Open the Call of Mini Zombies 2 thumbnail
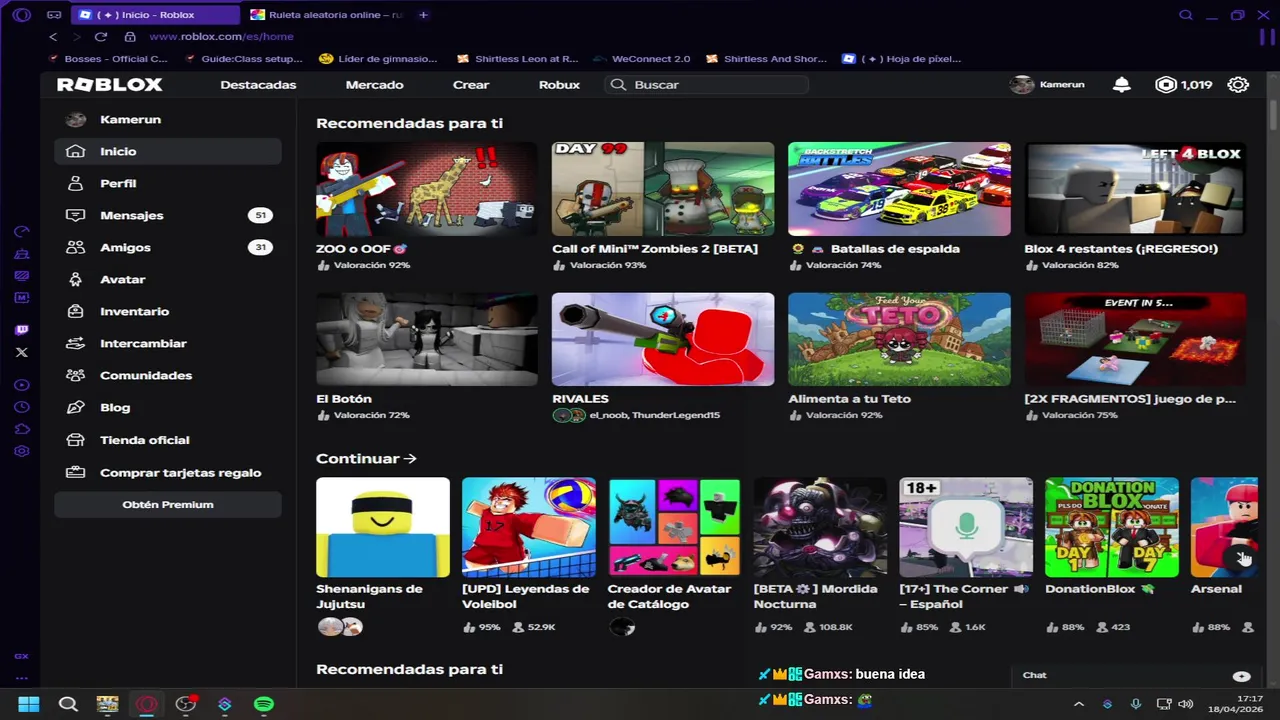This screenshot has width=1280, height=720. click(663, 189)
